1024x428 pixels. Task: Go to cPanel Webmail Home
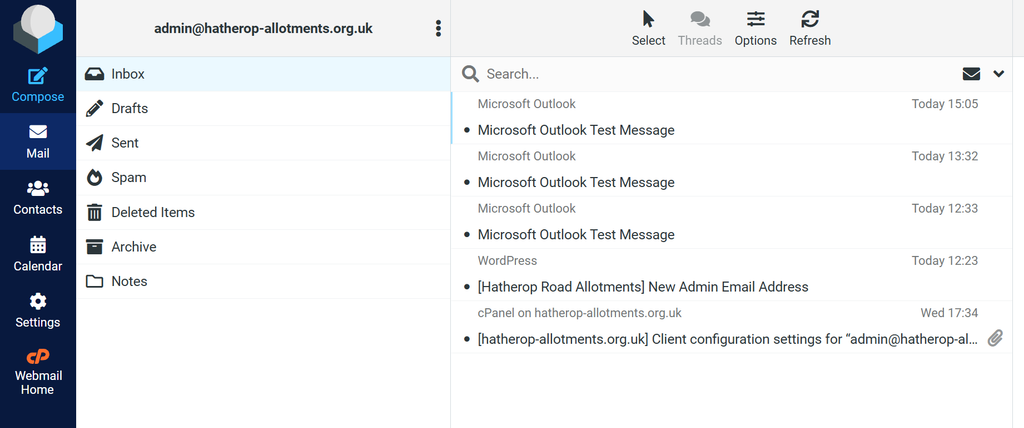point(38,372)
